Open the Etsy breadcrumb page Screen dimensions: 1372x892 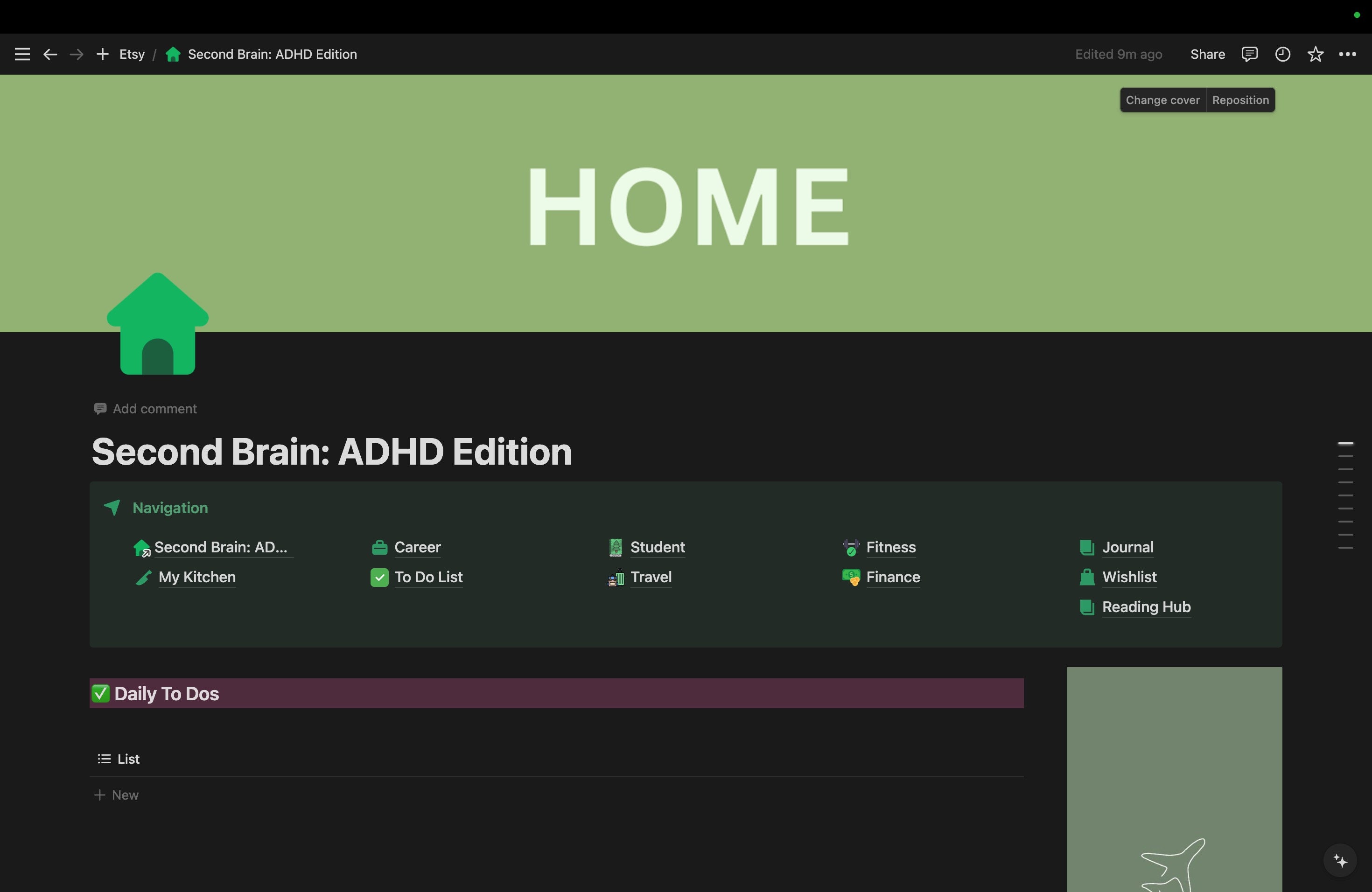132,54
